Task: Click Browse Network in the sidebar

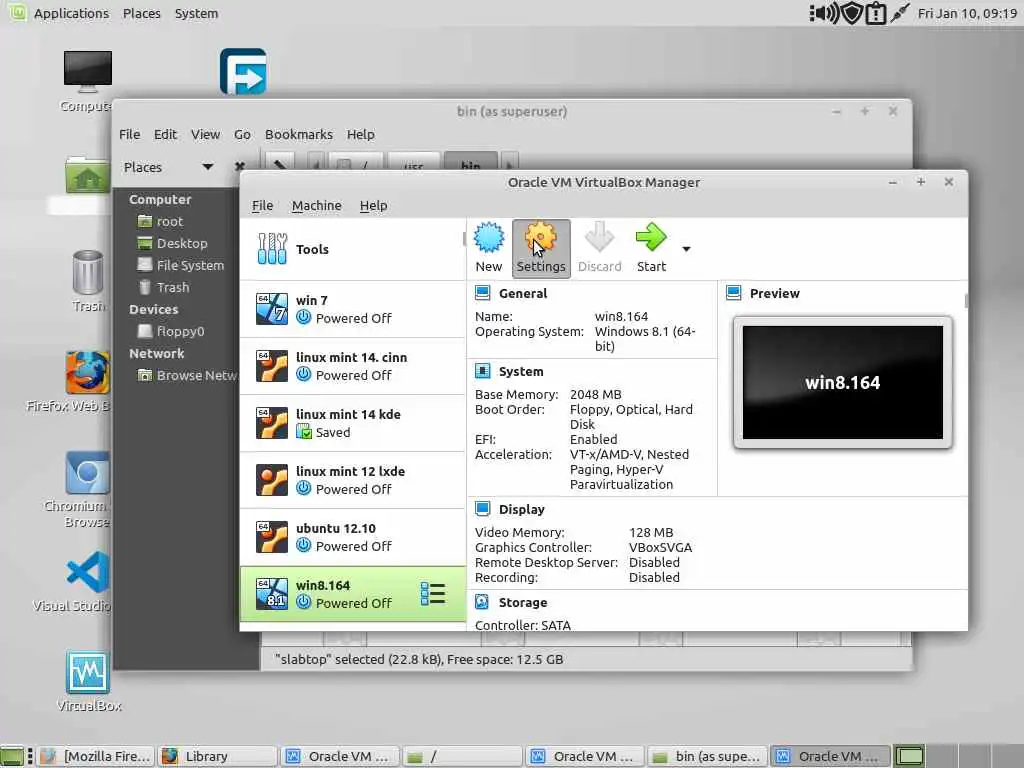Action: 187,376
